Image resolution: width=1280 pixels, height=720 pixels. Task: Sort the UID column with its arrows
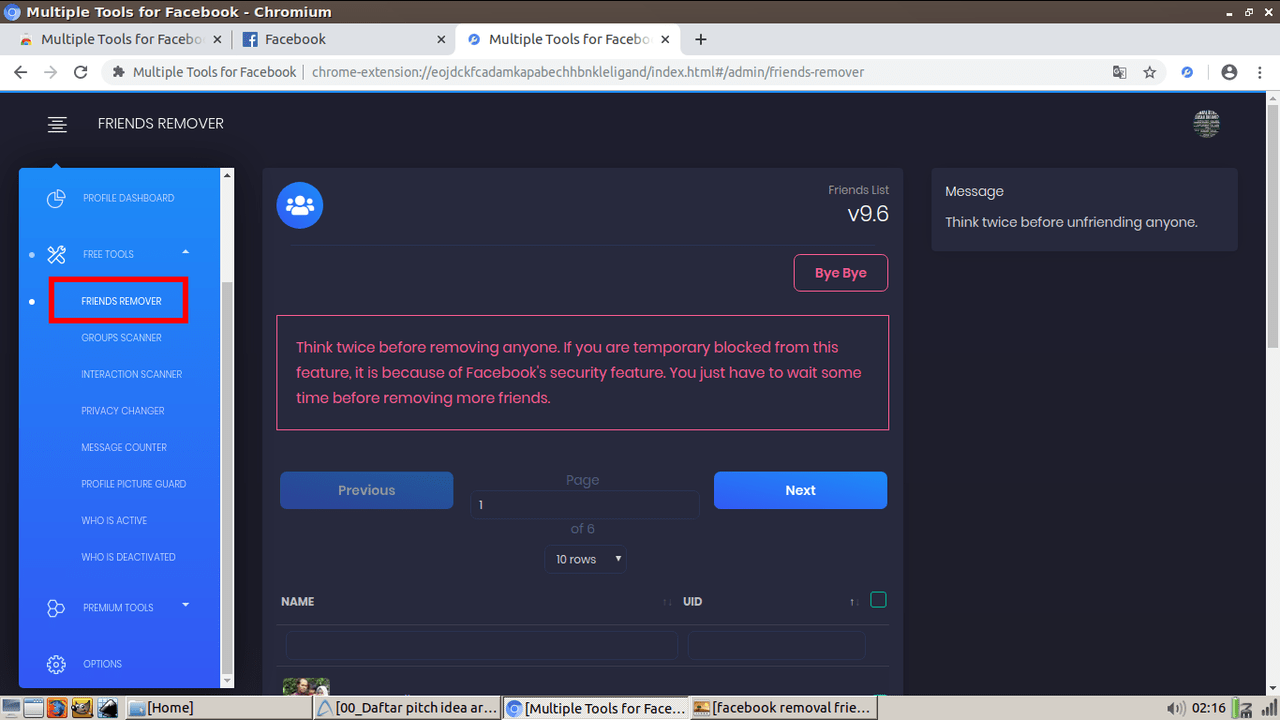coord(854,602)
